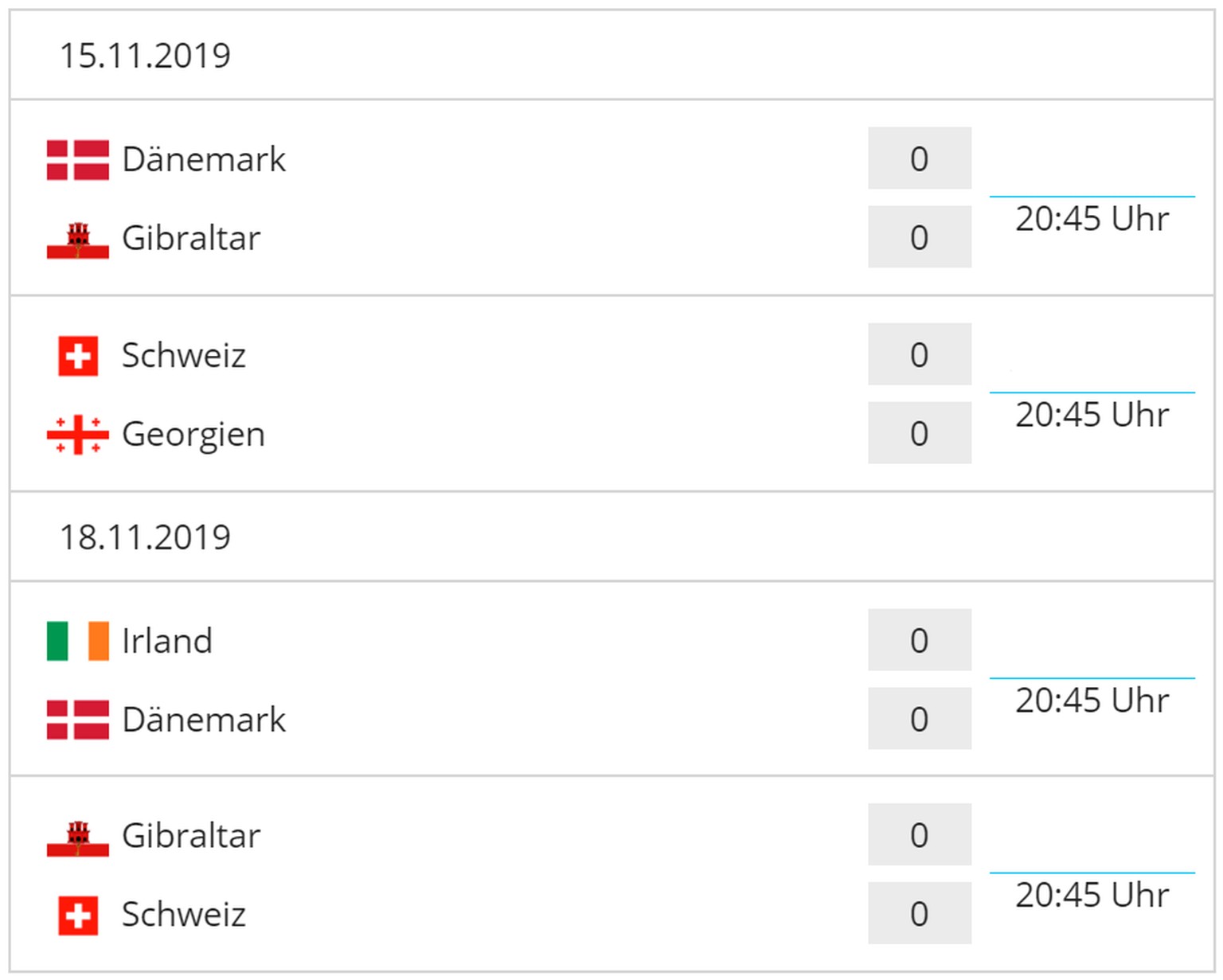Open the Irland team name

pyautogui.click(x=167, y=641)
